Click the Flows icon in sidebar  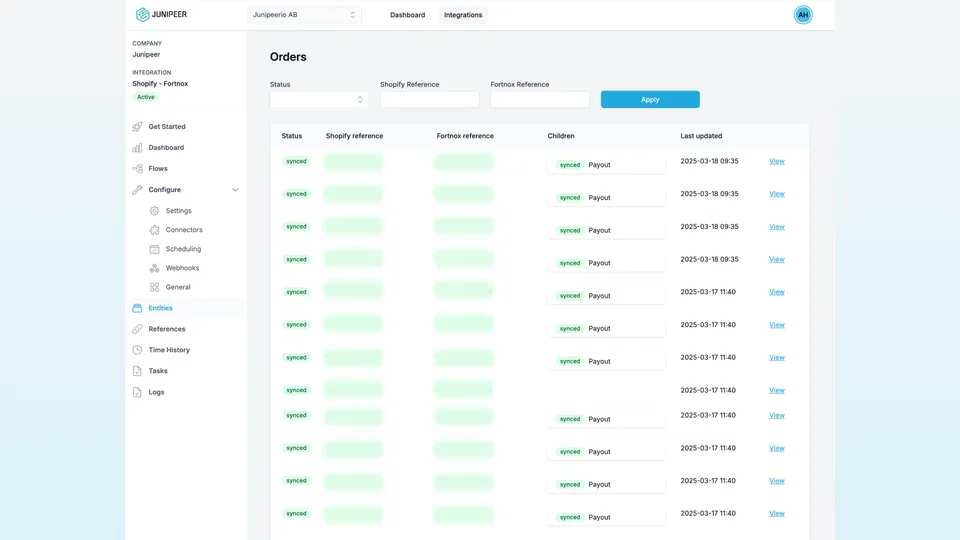coord(137,168)
